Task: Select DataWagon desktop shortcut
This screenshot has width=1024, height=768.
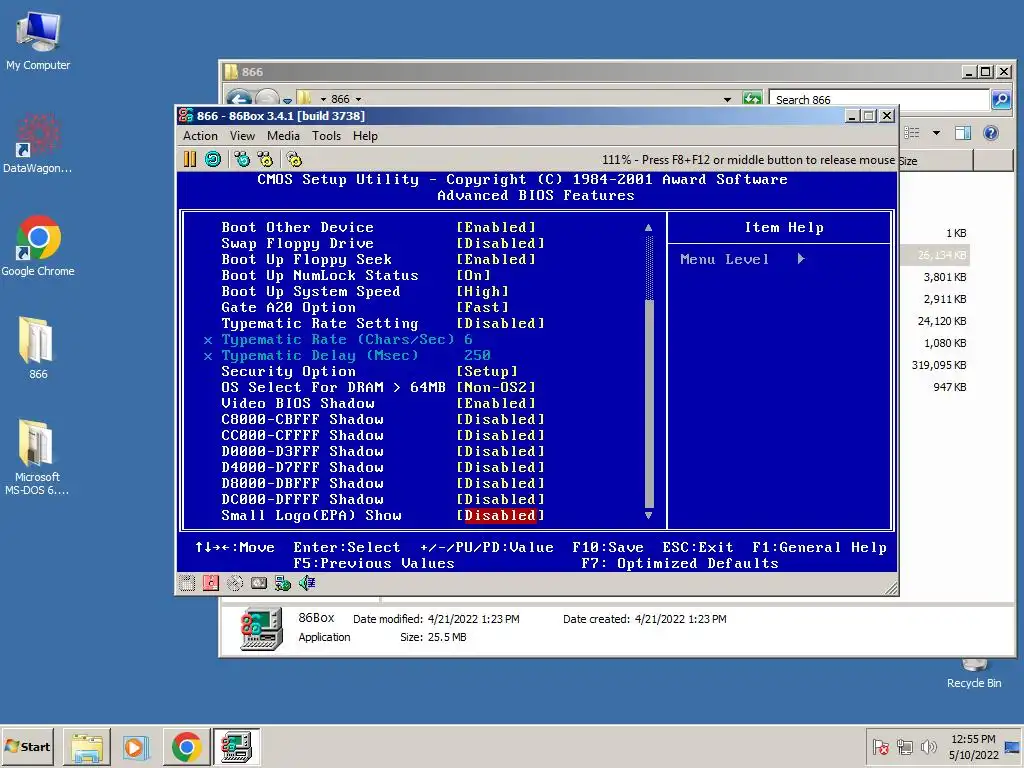Action: point(38,142)
